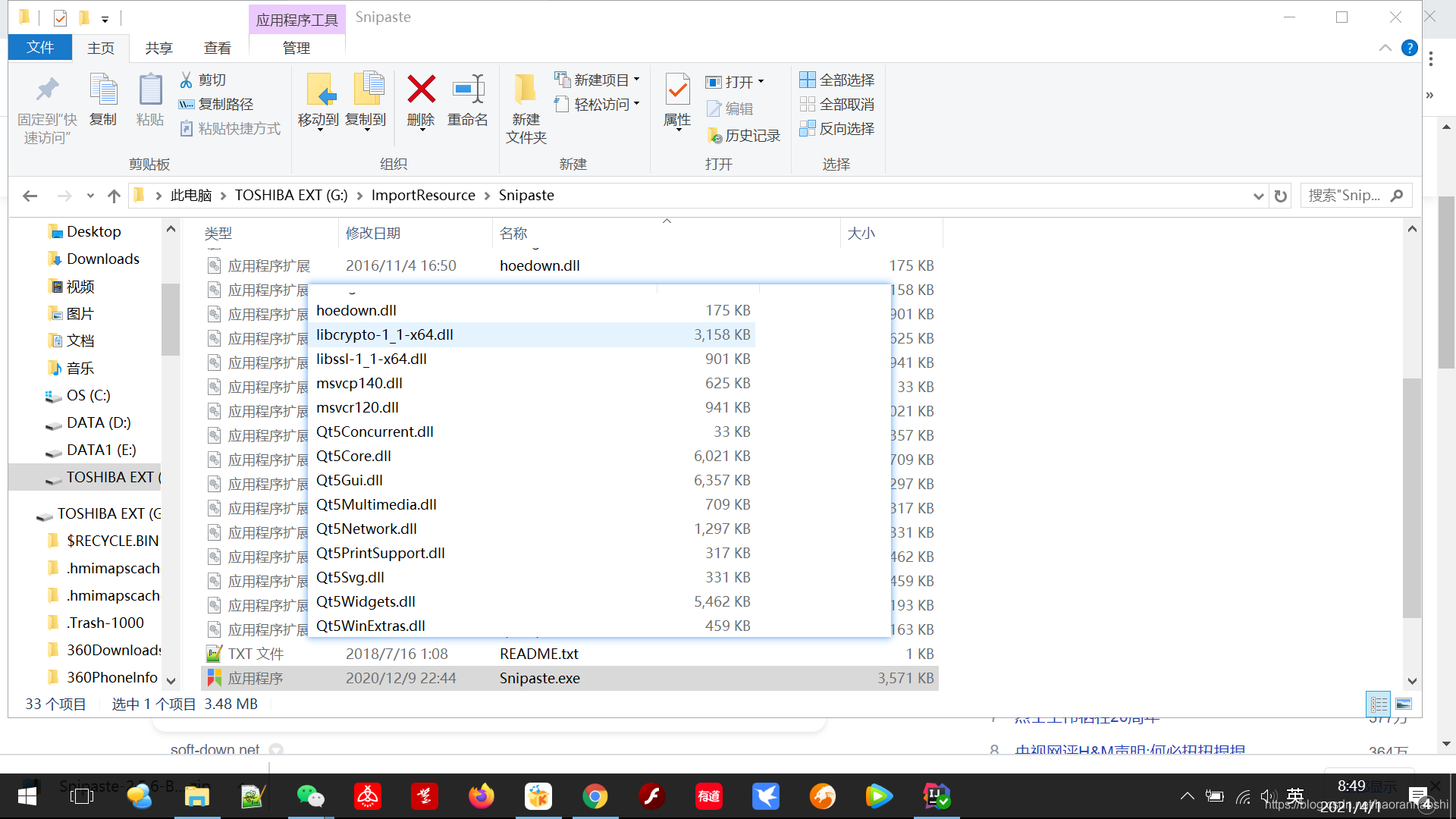Open the File (文件) tab

point(40,47)
